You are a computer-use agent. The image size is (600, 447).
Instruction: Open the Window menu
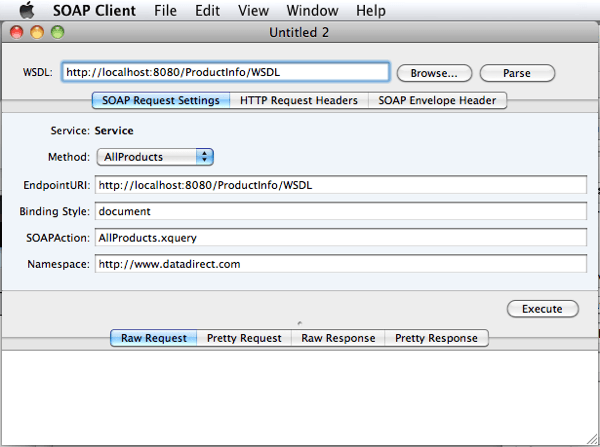311,10
